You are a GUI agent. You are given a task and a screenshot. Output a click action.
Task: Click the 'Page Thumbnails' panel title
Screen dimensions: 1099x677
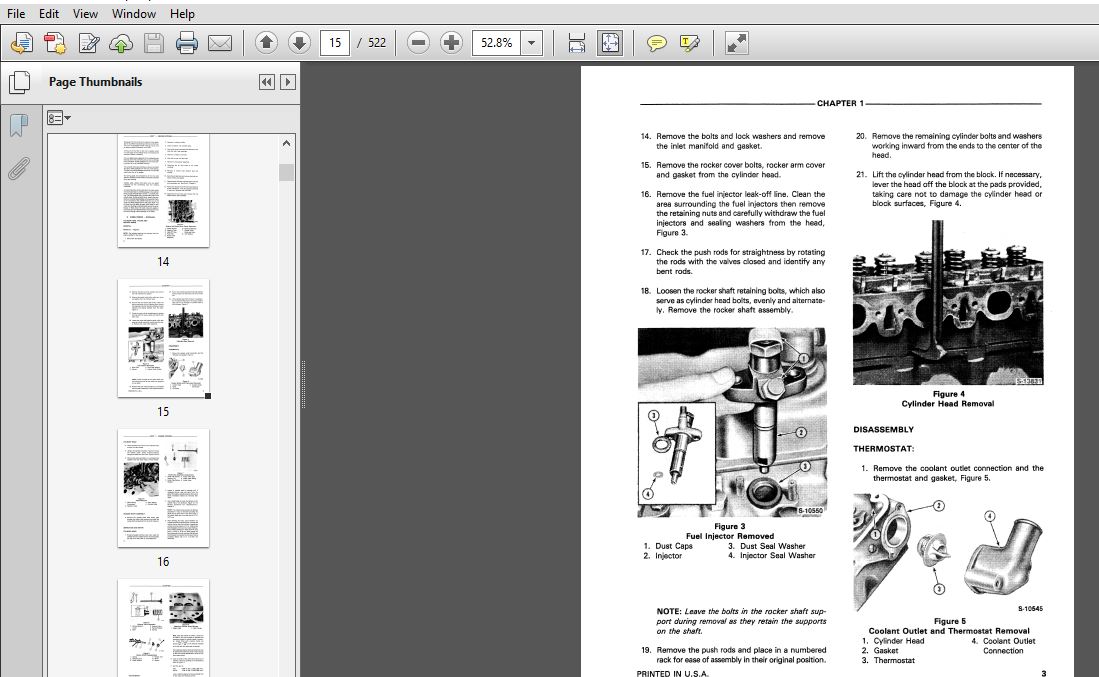pyautogui.click(x=95, y=82)
